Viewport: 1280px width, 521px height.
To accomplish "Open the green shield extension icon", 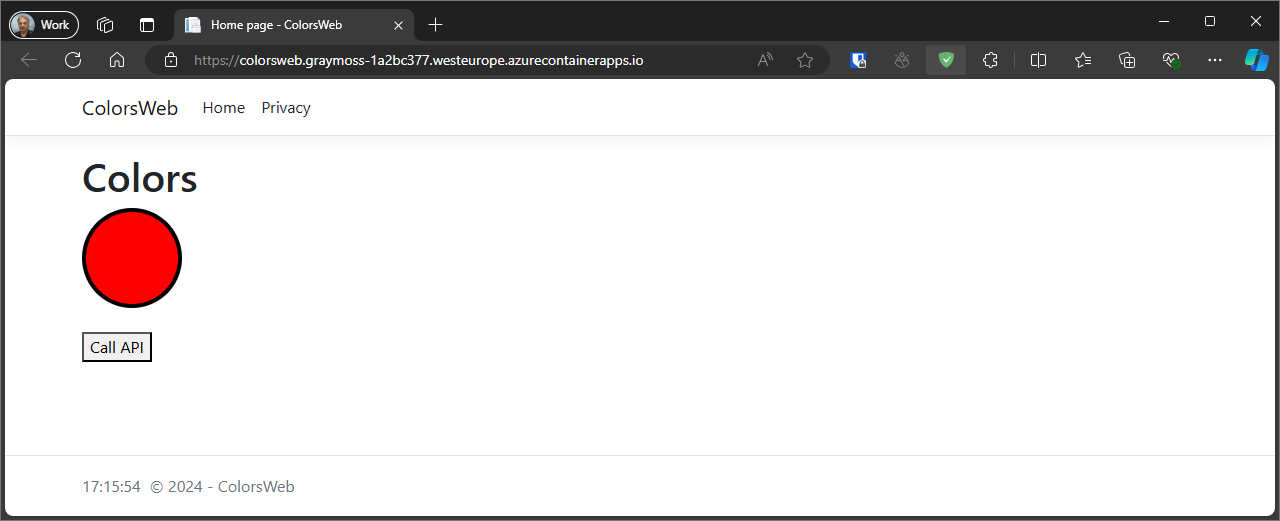I will pos(946,60).
